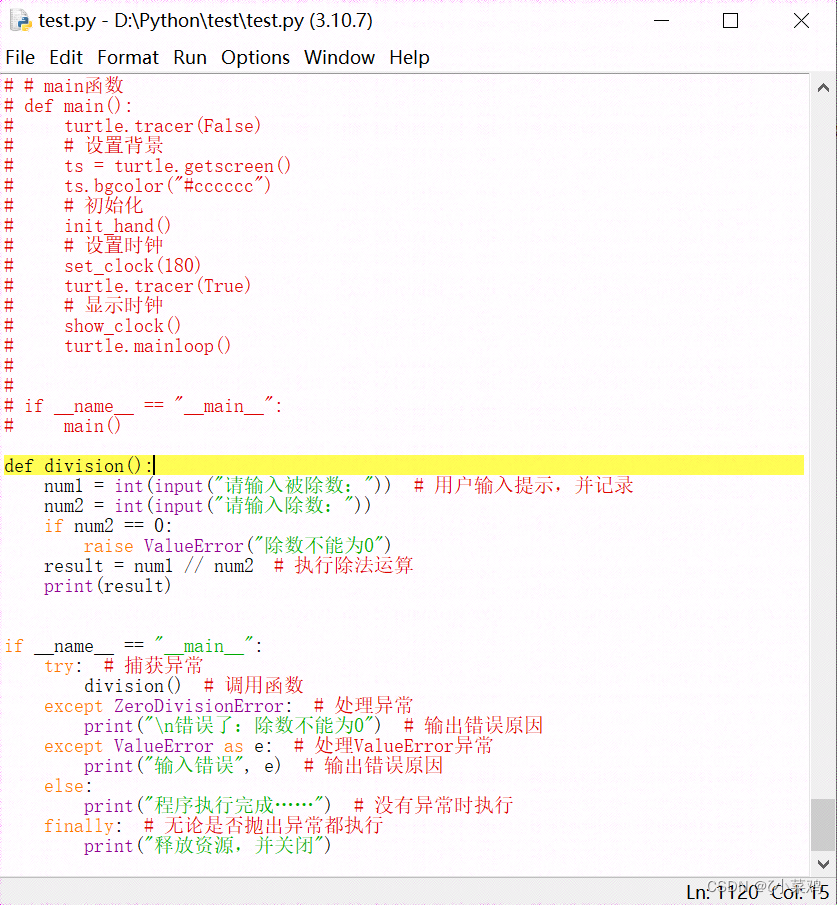Click the 'show_clock()' line
The width and height of the screenshot is (837, 905).
click(x=92, y=326)
